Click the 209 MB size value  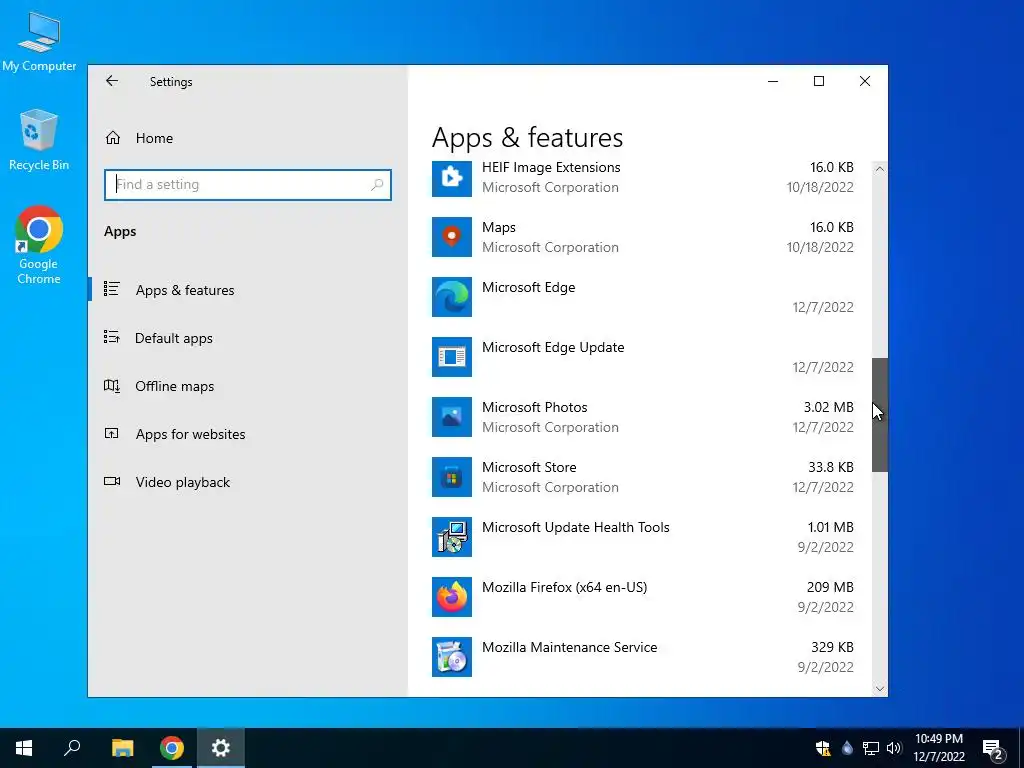click(830, 587)
